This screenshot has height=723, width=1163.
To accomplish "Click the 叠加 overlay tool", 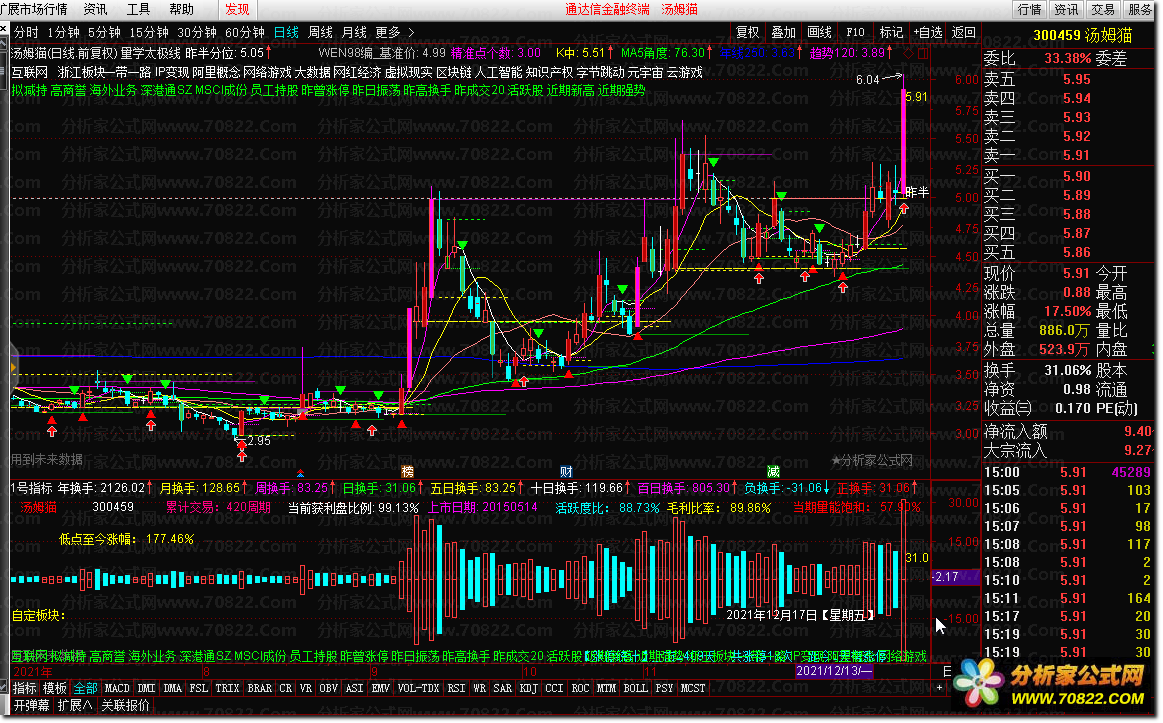I will (x=783, y=32).
